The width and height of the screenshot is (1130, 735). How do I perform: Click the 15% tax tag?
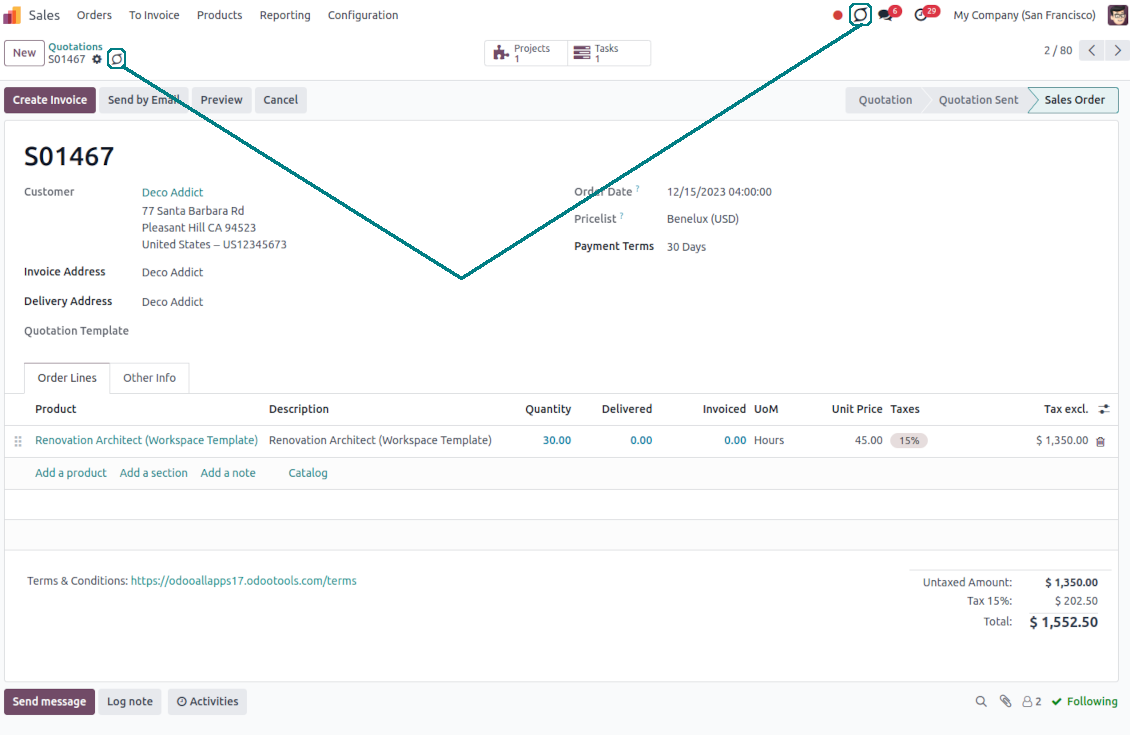tap(909, 440)
